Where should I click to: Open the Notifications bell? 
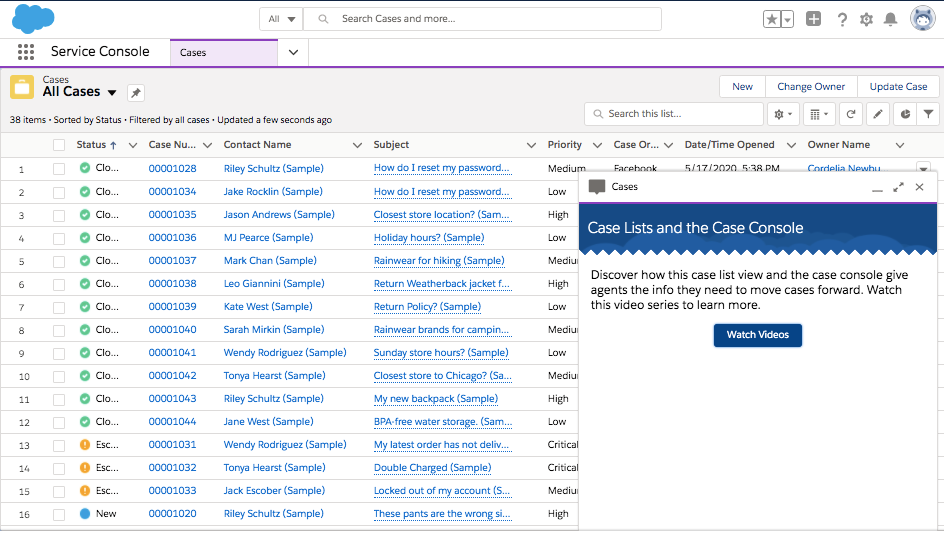(x=890, y=19)
